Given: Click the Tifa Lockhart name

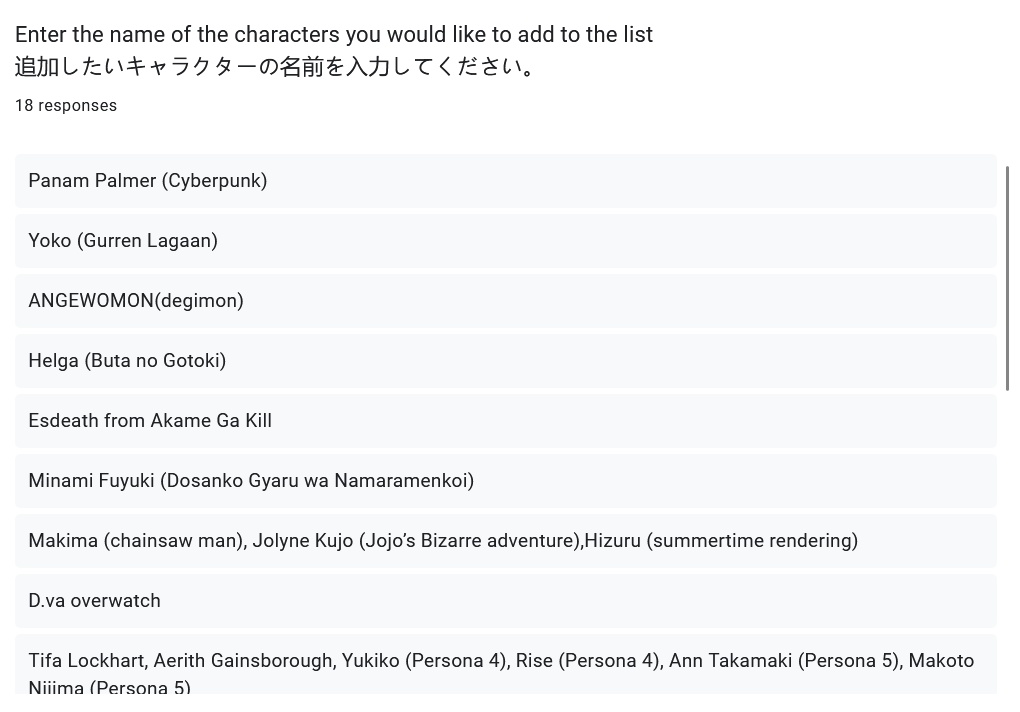Looking at the screenshot, I should [86, 661].
